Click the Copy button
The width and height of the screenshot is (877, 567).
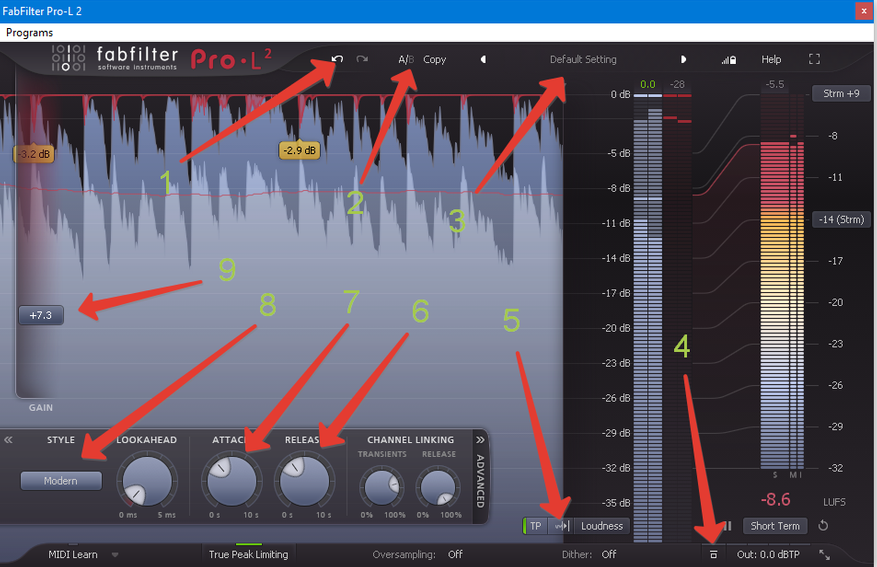pos(435,59)
